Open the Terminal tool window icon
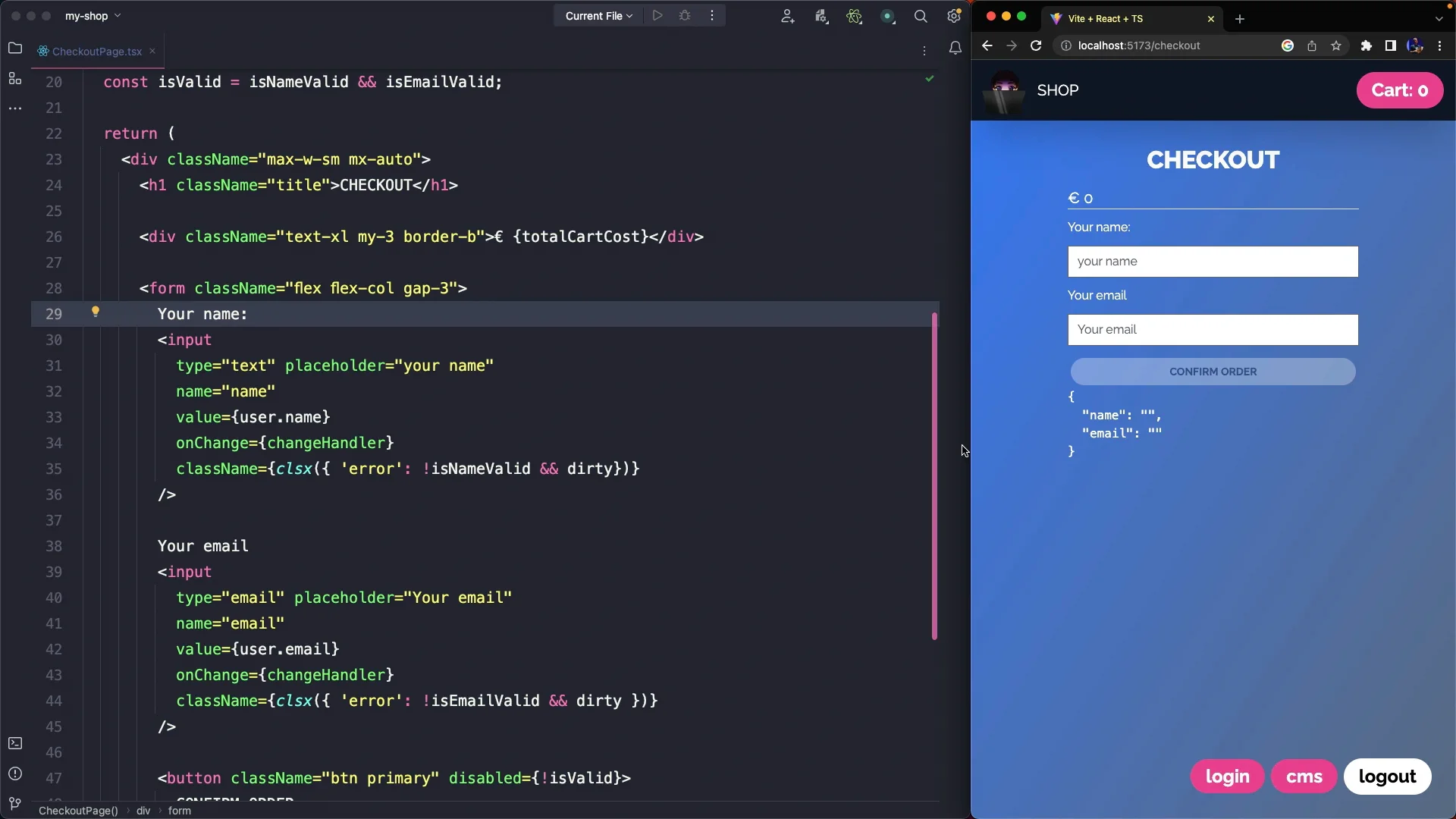 (x=15, y=743)
